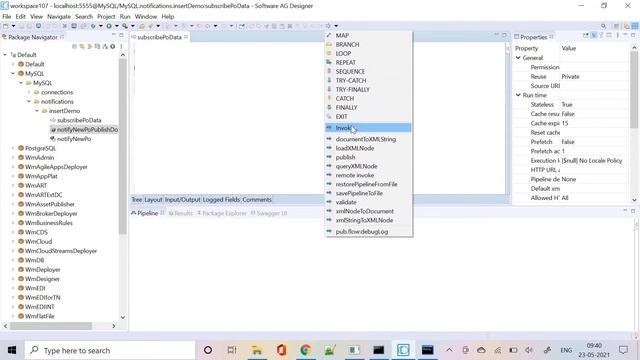Open the Window menu
Image resolution: width=640 pixels, height=360 pixels.
(146, 16)
